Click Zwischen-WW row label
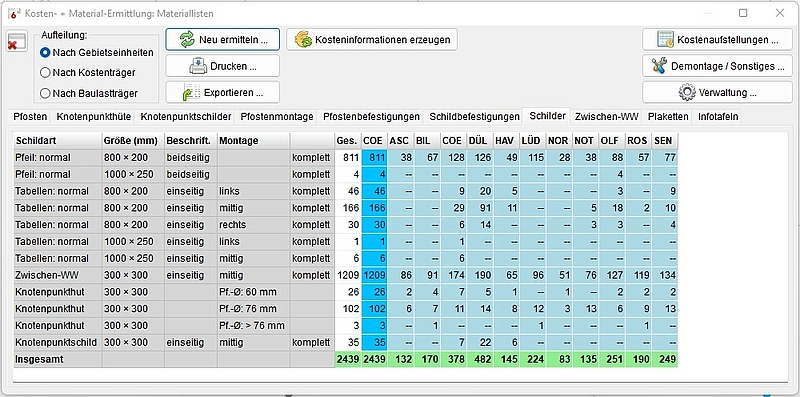The width and height of the screenshot is (800, 397). pos(58,275)
